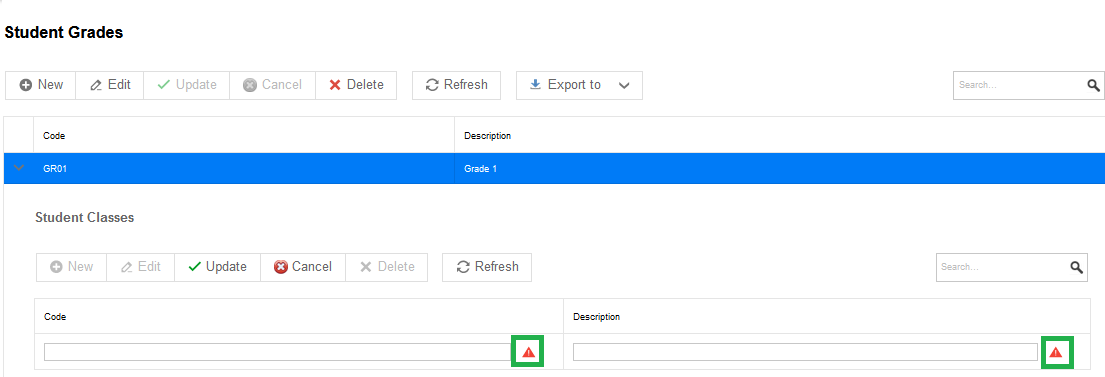Select the GR01 grade row

(554, 168)
